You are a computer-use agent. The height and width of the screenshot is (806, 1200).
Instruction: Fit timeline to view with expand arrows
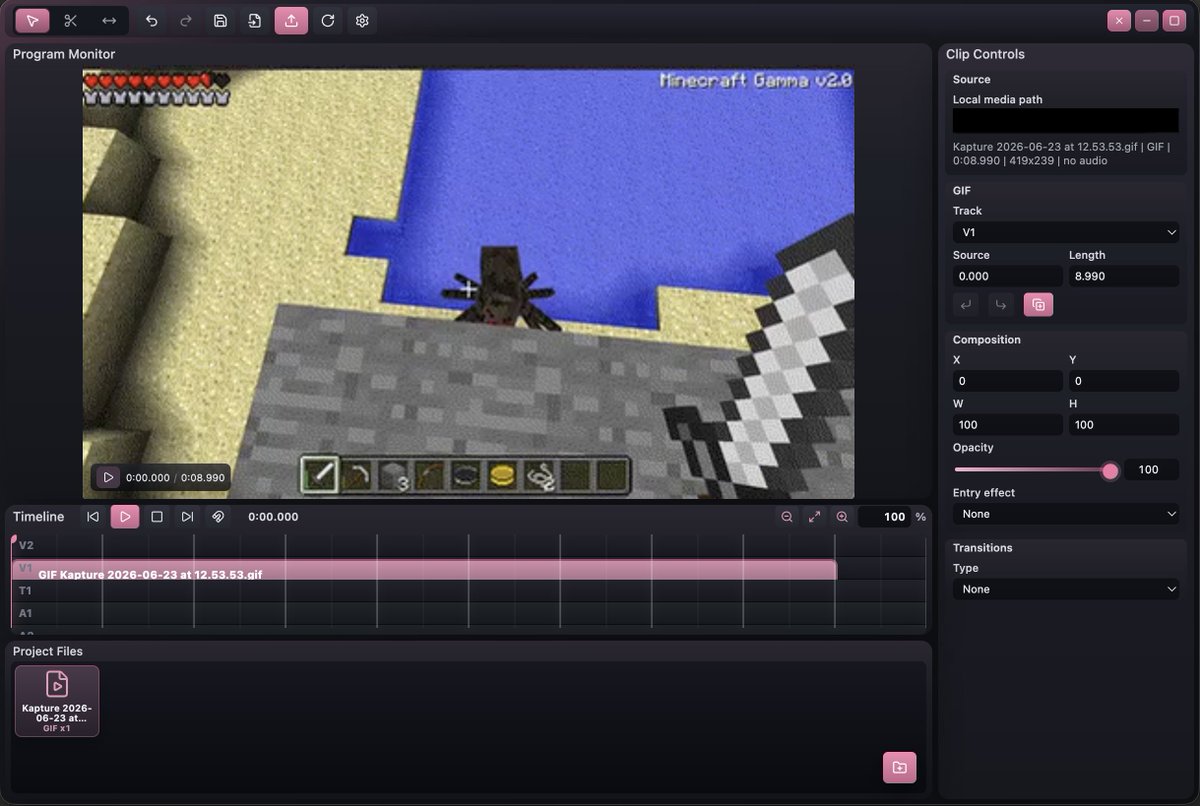coord(814,517)
